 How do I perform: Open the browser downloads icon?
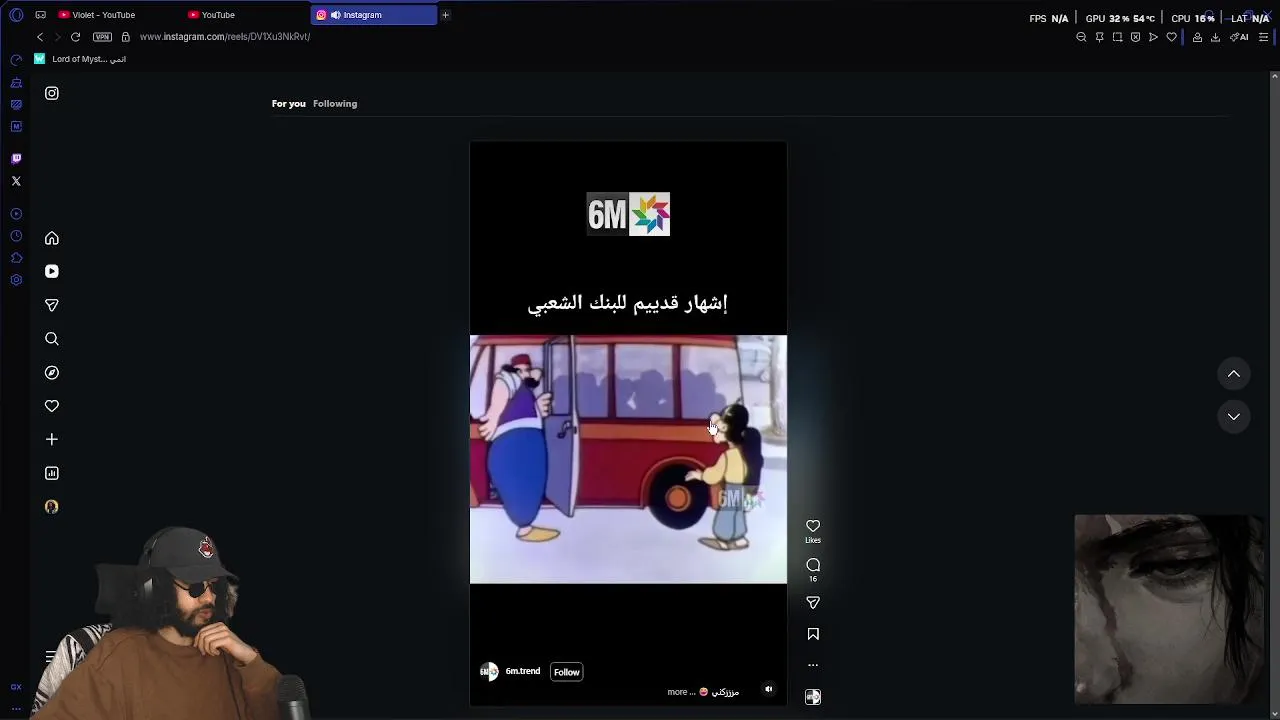point(1215,37)
